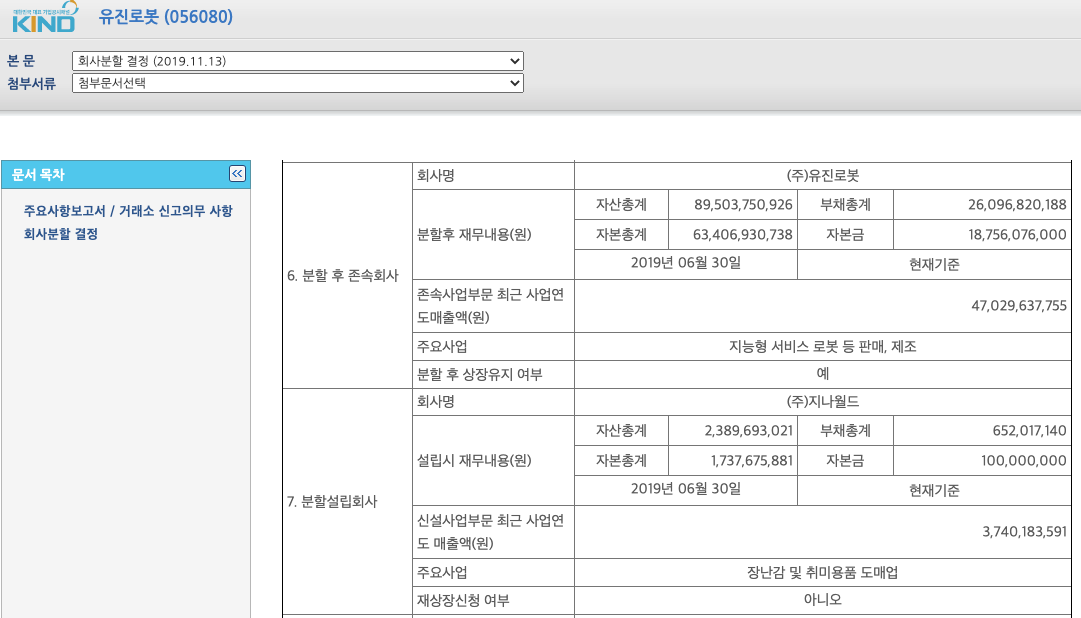
Task: Click 지능형 서비스 로봇 등 판매, 제조 cell
Action: click(822, 346)
